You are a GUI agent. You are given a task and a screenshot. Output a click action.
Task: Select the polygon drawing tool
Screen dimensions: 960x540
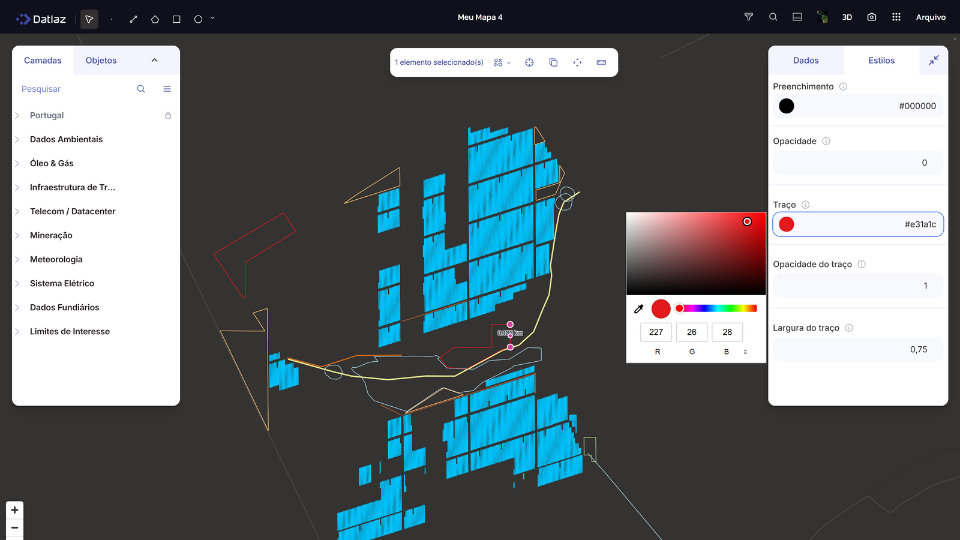[155, 18]
